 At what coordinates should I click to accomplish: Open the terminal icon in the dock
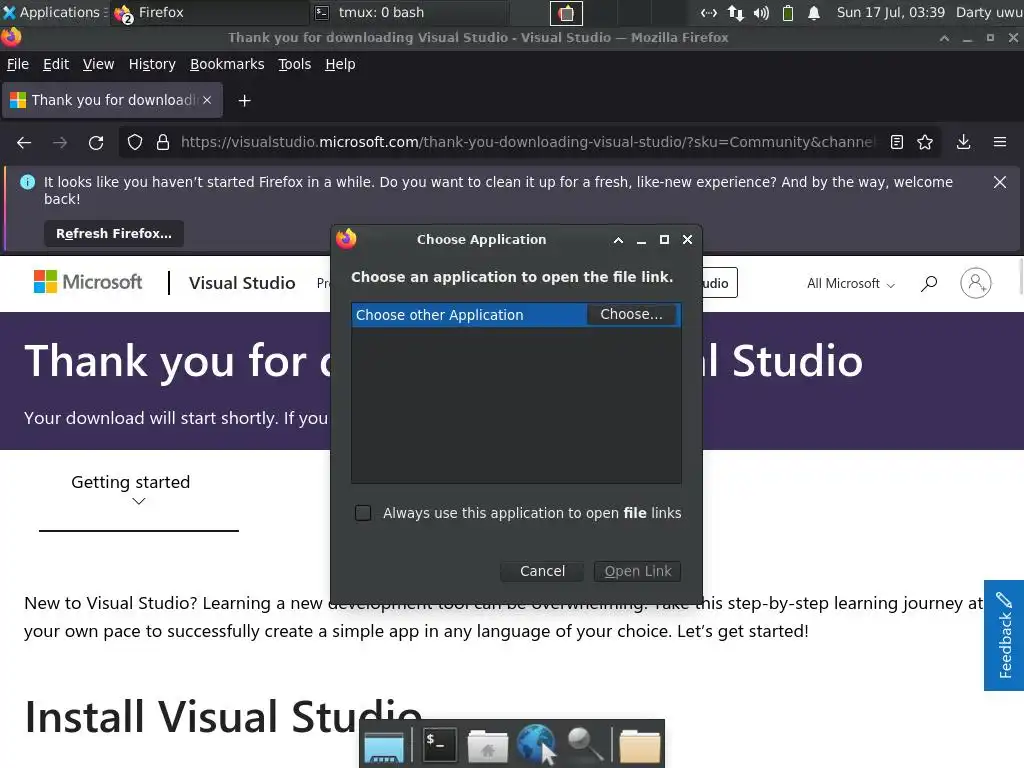(x=439, y=744)
